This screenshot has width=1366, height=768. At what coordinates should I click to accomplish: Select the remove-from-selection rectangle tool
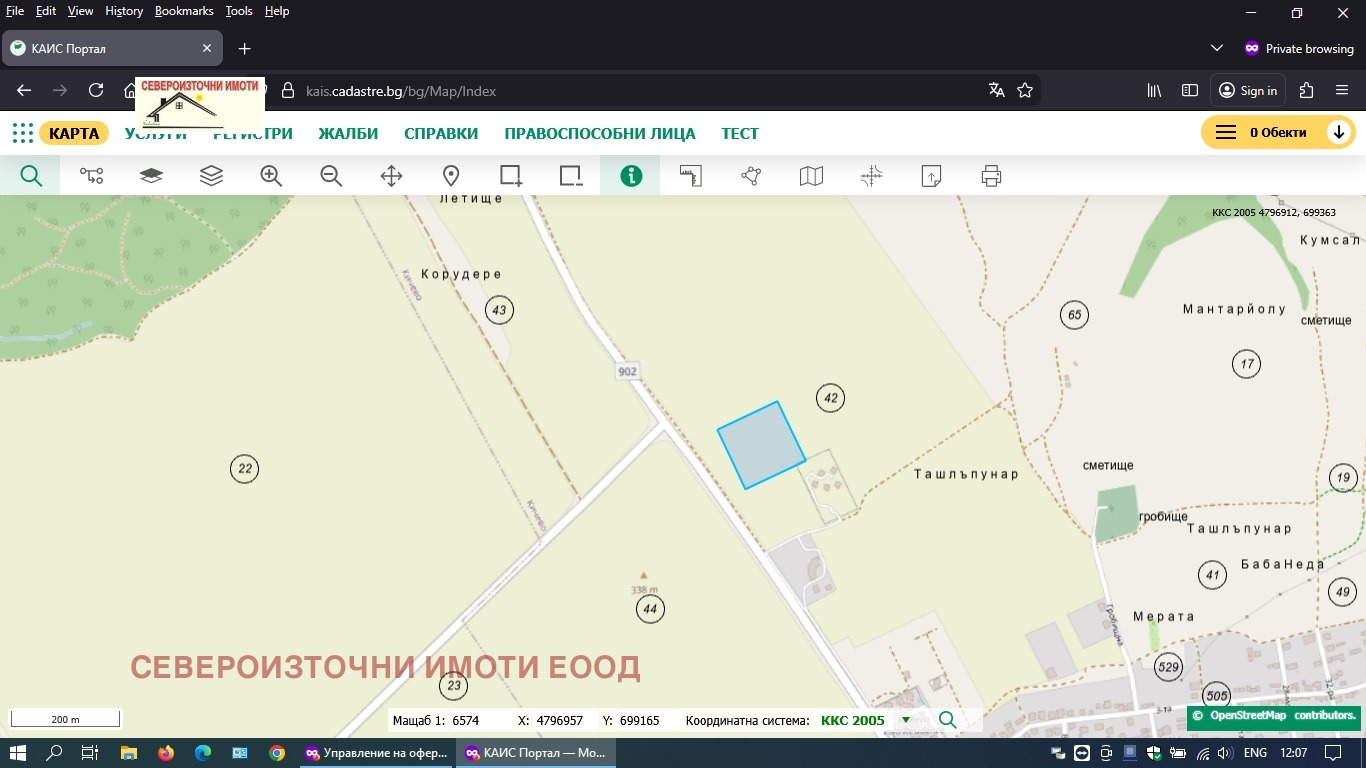point(570,175)
